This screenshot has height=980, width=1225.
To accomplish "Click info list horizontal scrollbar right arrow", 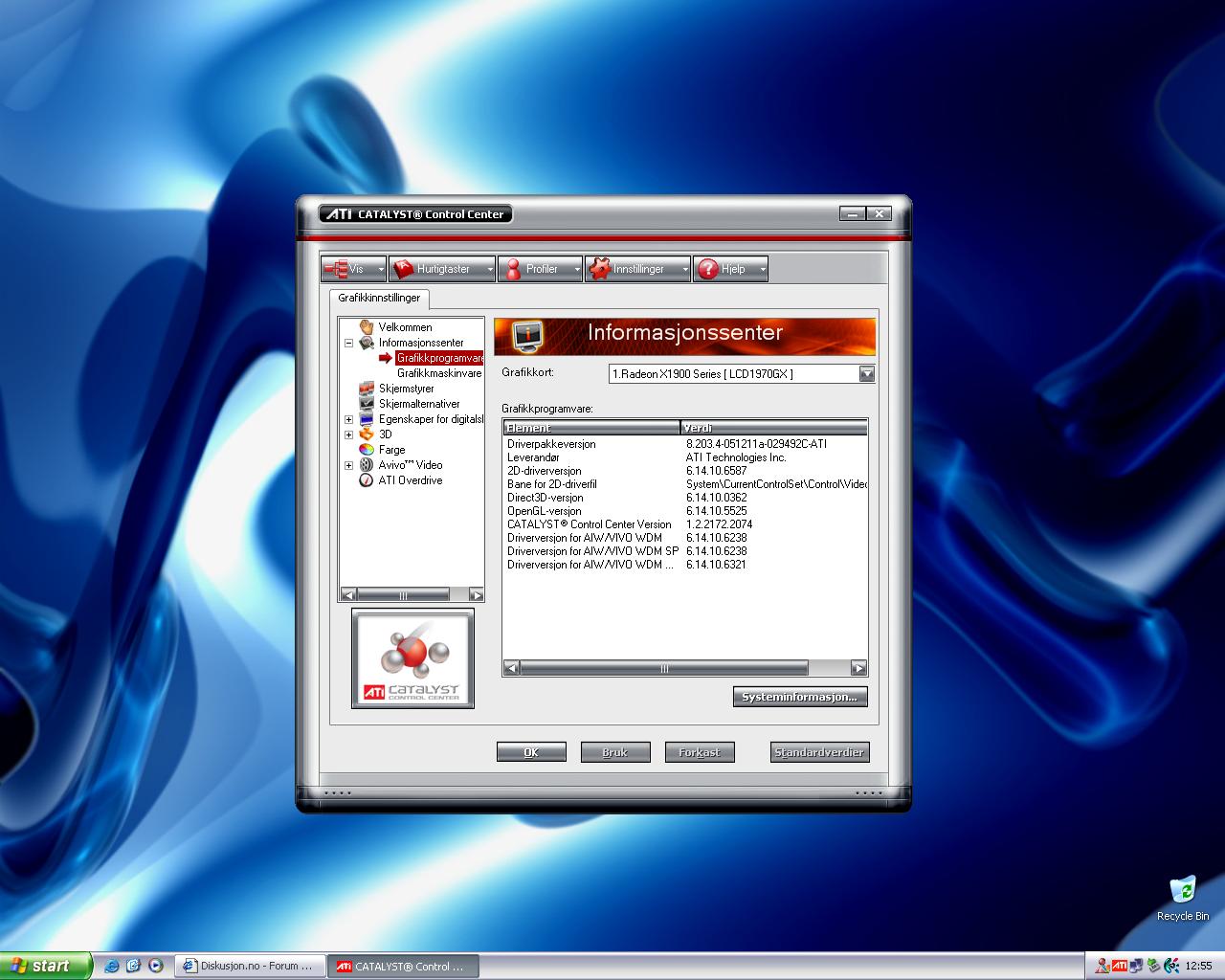I will coord(858,668).
